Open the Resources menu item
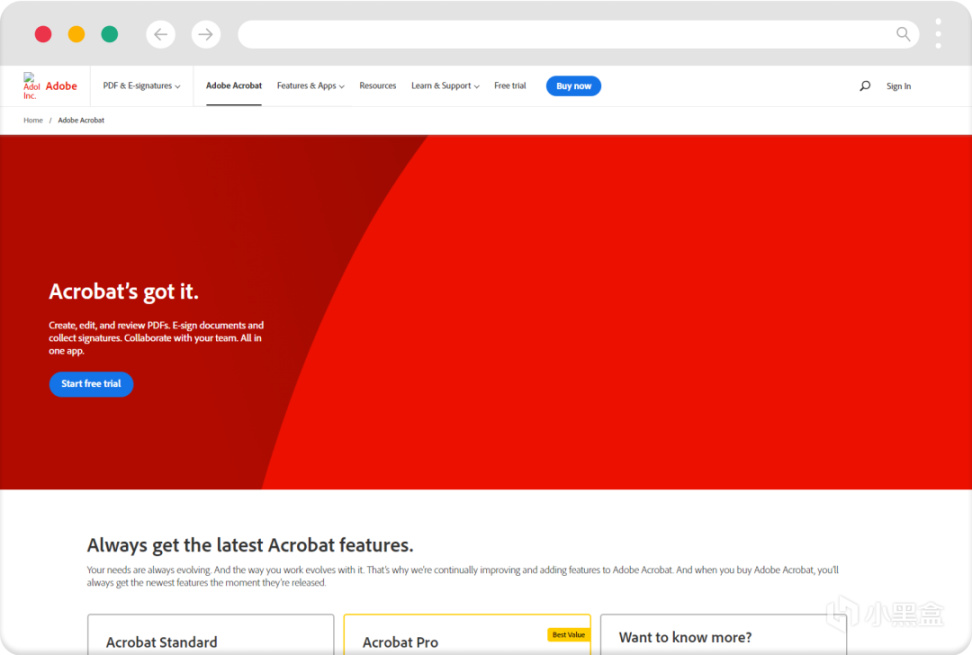The width and height of the screenshot is (972, 655). 378,86
